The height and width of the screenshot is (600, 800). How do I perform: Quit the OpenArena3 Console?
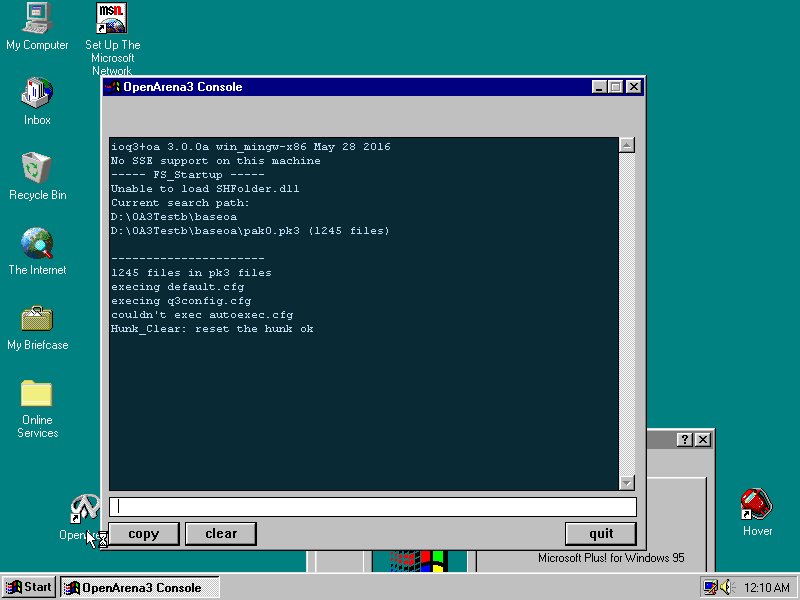click(601, 534)
